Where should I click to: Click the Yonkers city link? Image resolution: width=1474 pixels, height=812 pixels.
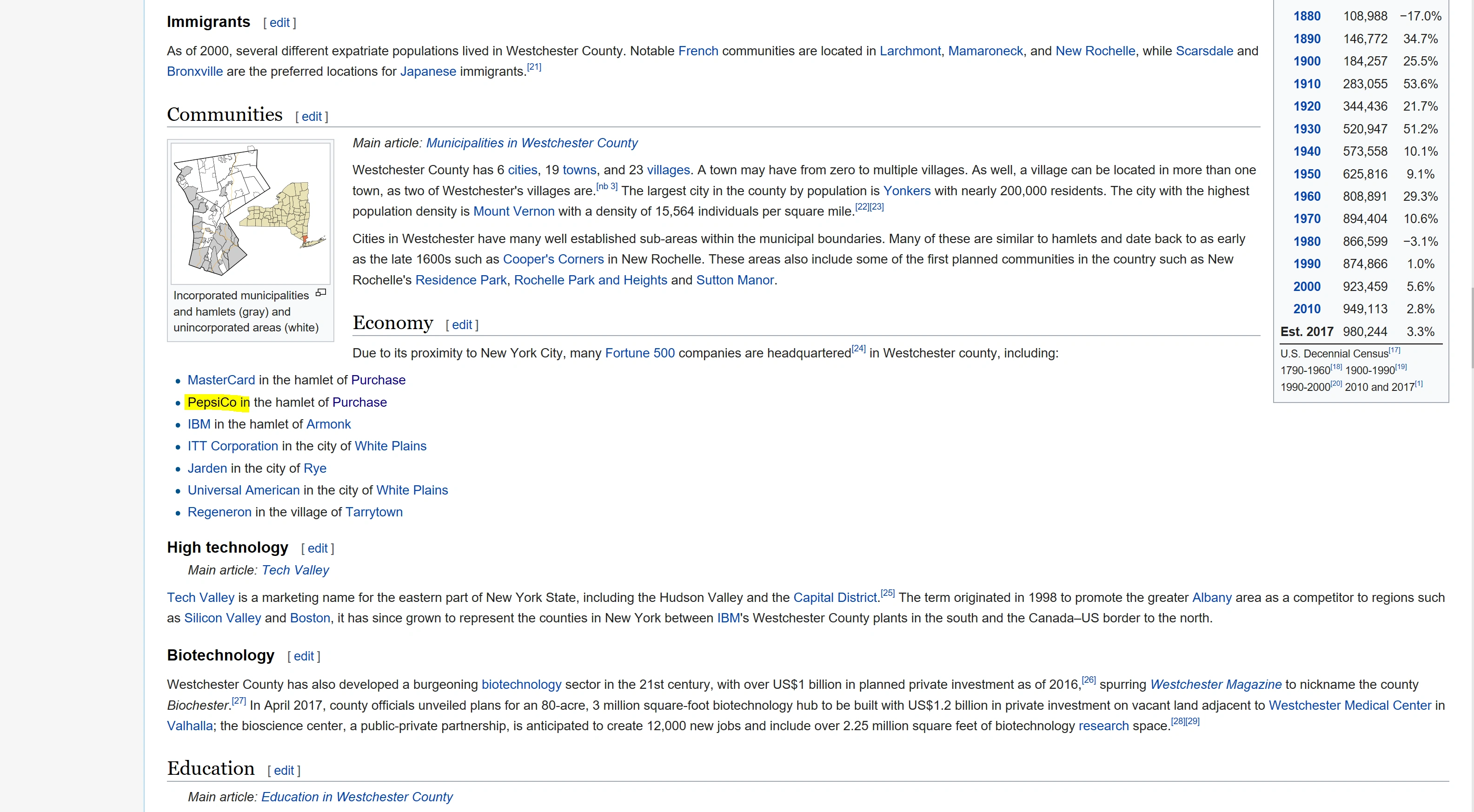tap(906, 191)
